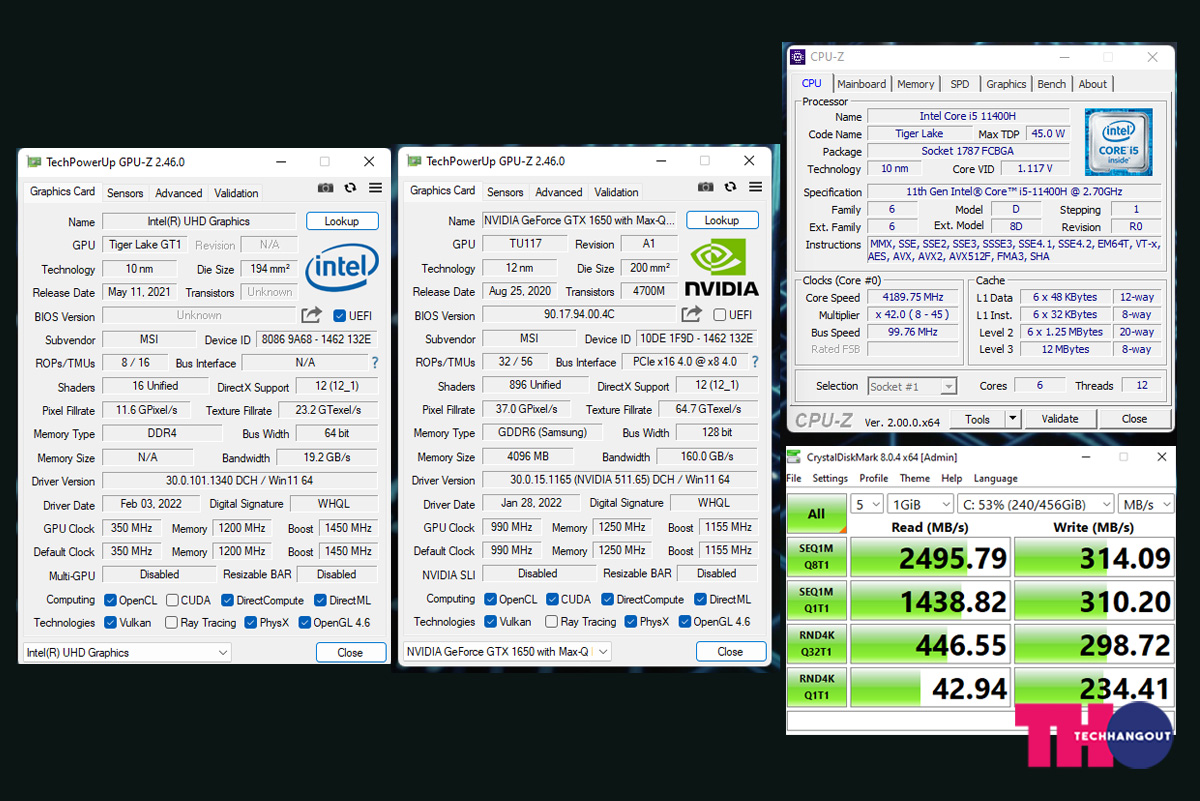This screenshot has width=1200, height=801.
Task: Click the CPU-Z title bar app icon
Action: point(797,57)
